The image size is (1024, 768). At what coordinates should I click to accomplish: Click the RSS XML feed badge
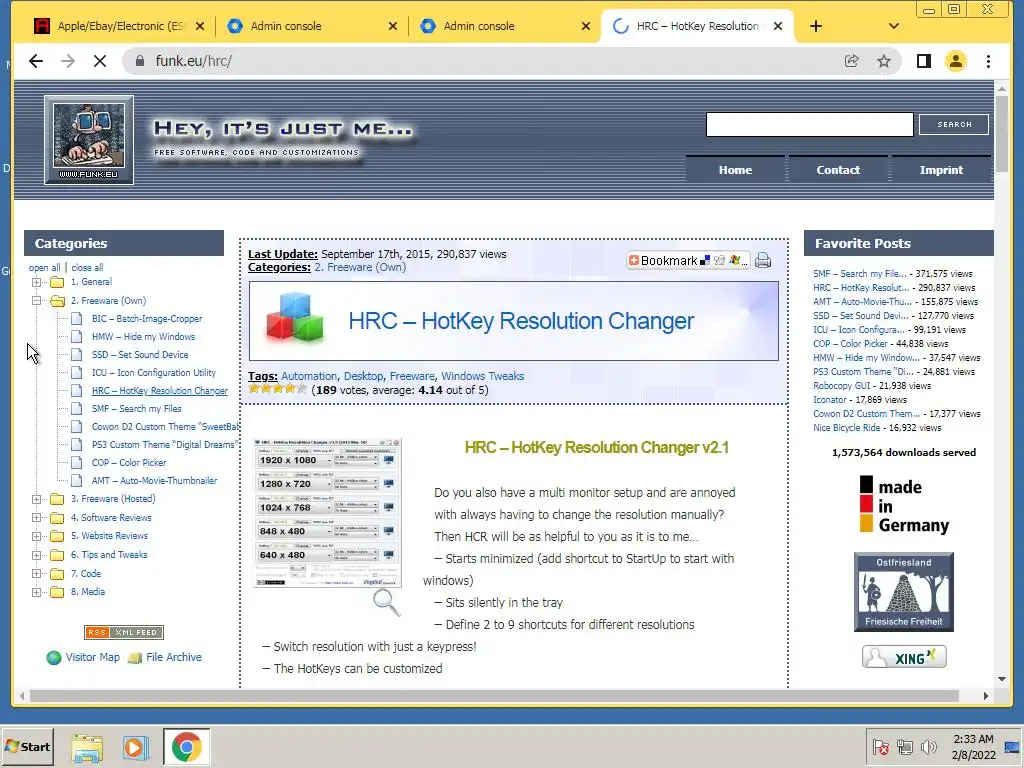click(123, 632)
